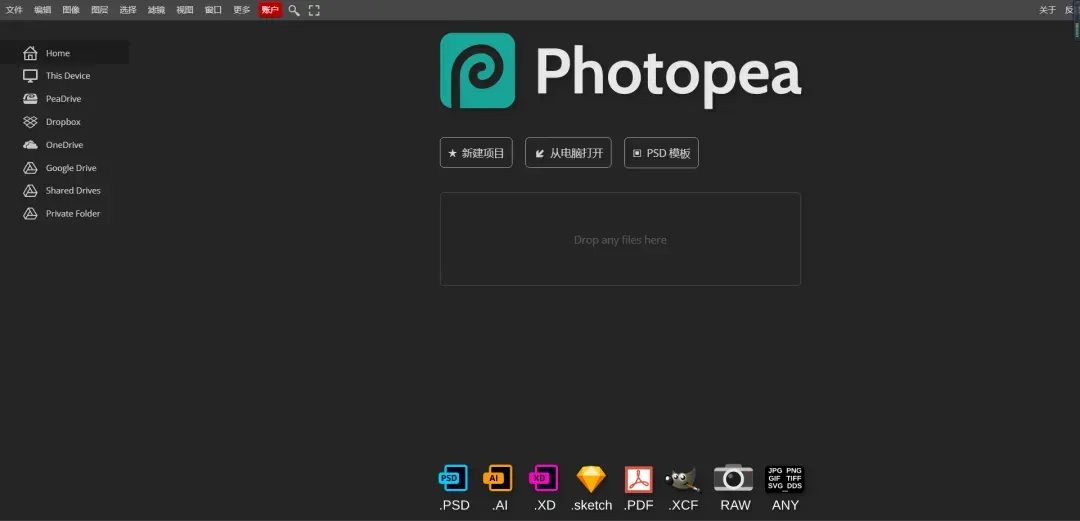The height and width of the screenshot is (521, 1080).
Task: Select the Home sidebar label
Action: click(x=58, y=53)
